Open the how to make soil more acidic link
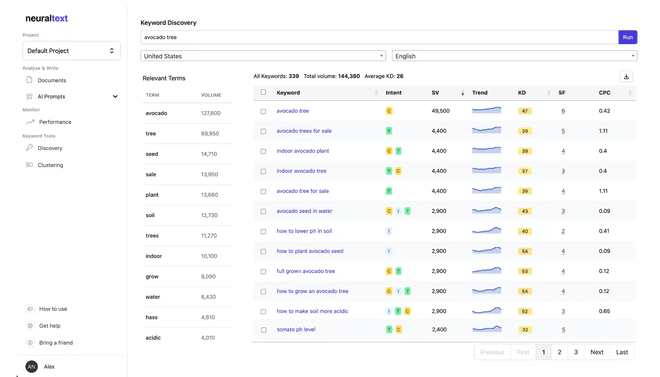This screenshot has width=660, height=377. tap(312, 311)
